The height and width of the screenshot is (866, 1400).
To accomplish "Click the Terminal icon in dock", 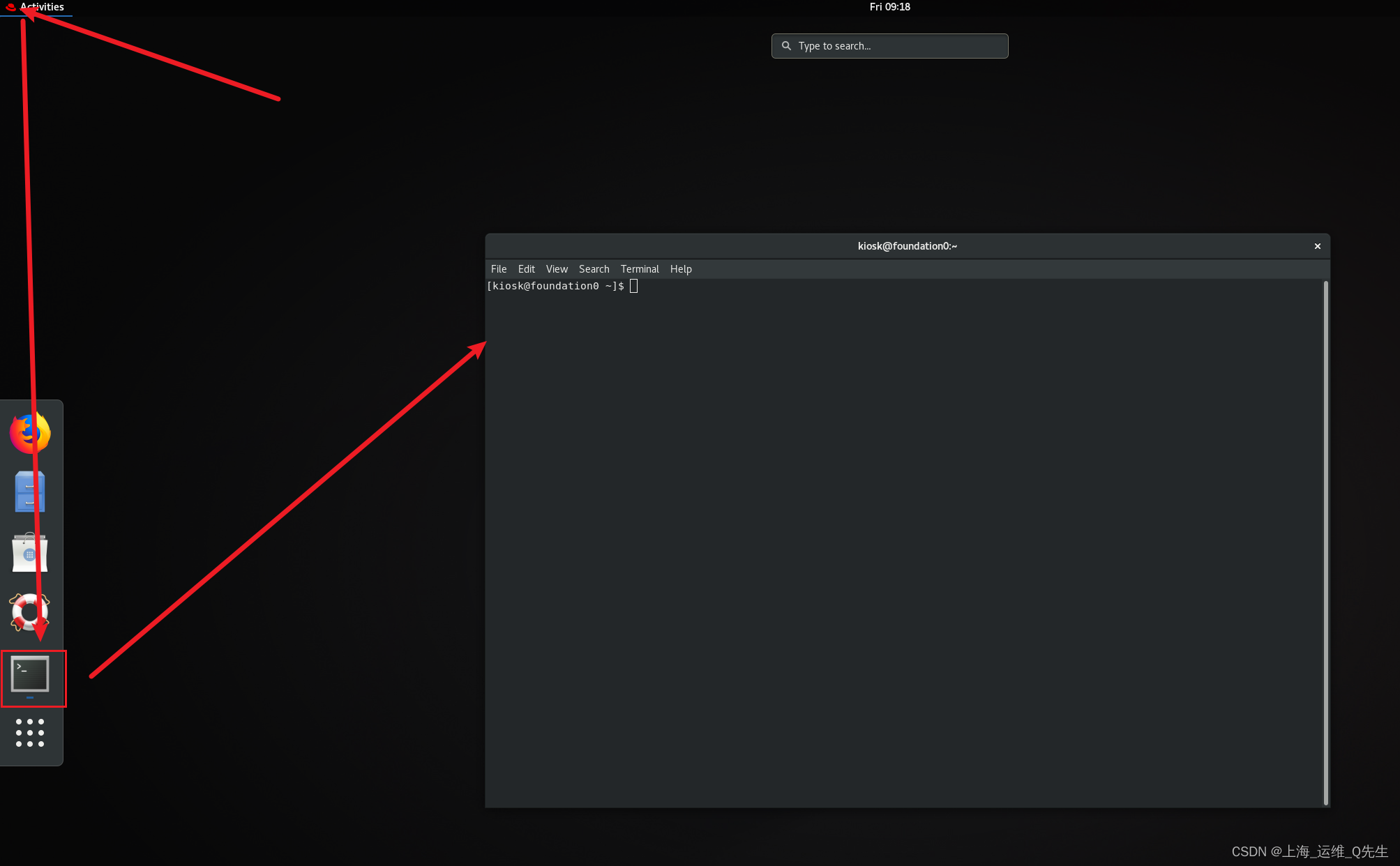I will click(x=30, y=674).
